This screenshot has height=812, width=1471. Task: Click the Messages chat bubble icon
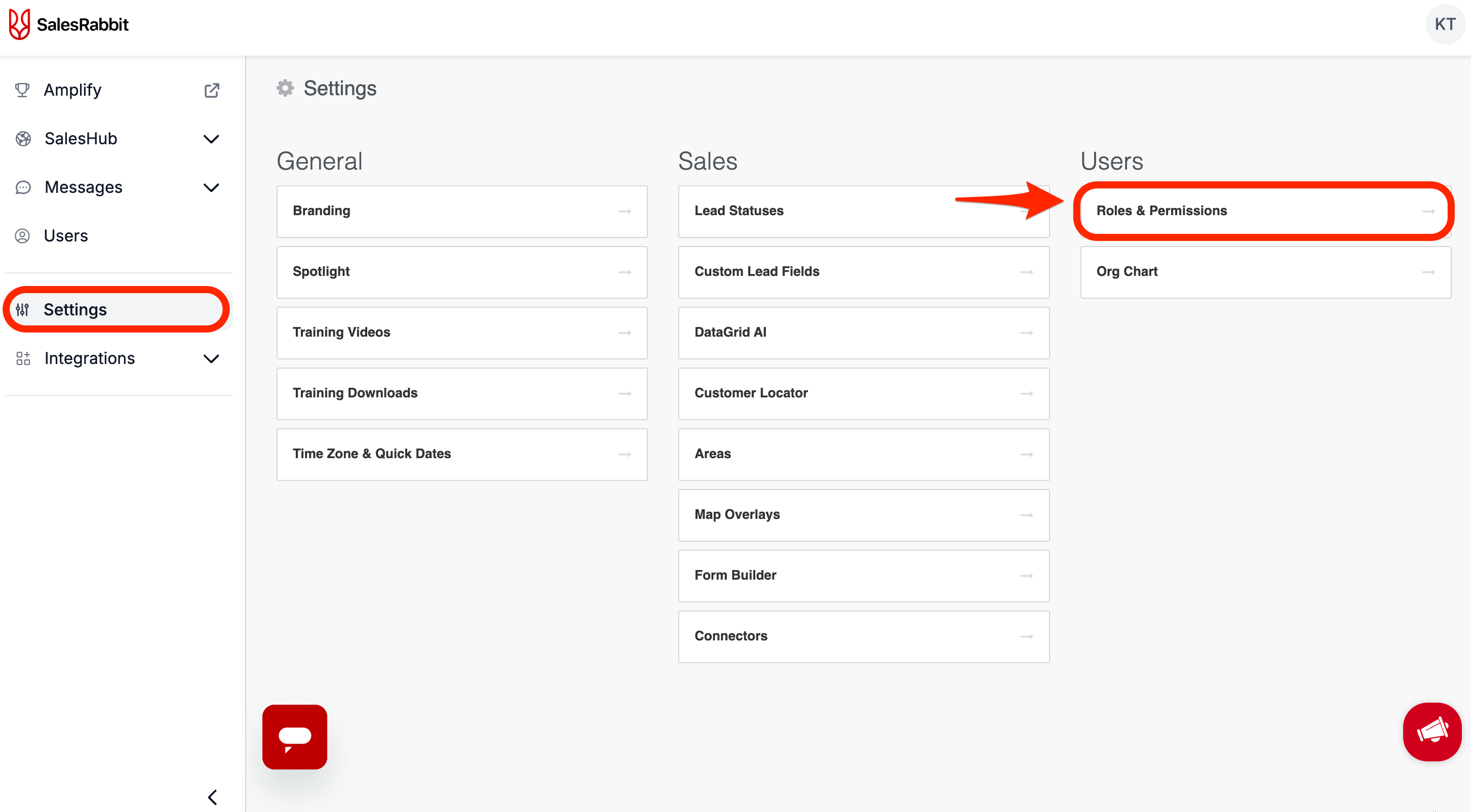pyautogui.click(x=23, y=187)
